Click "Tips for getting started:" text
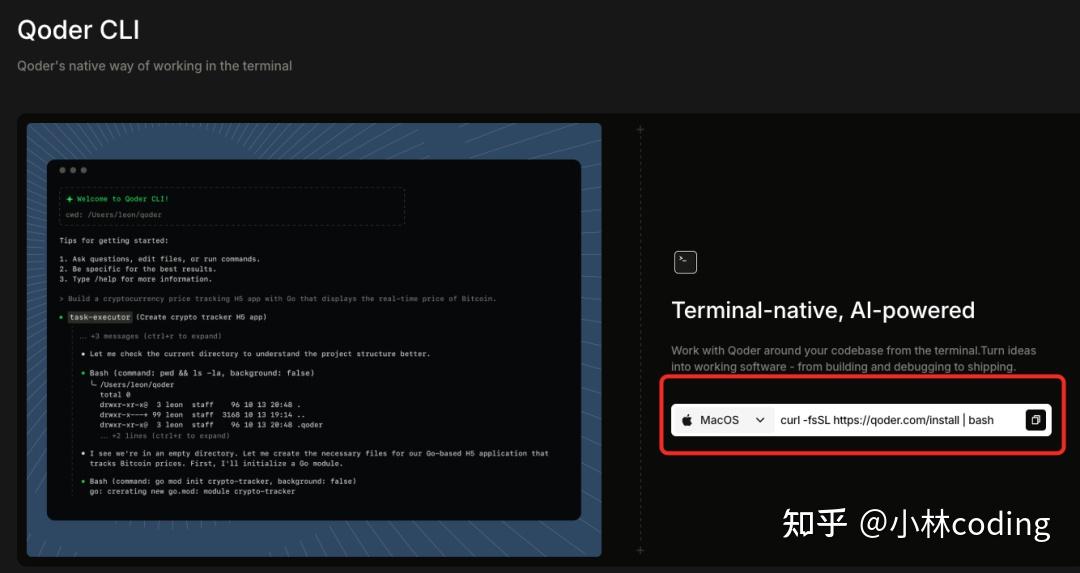 point(113,240)
